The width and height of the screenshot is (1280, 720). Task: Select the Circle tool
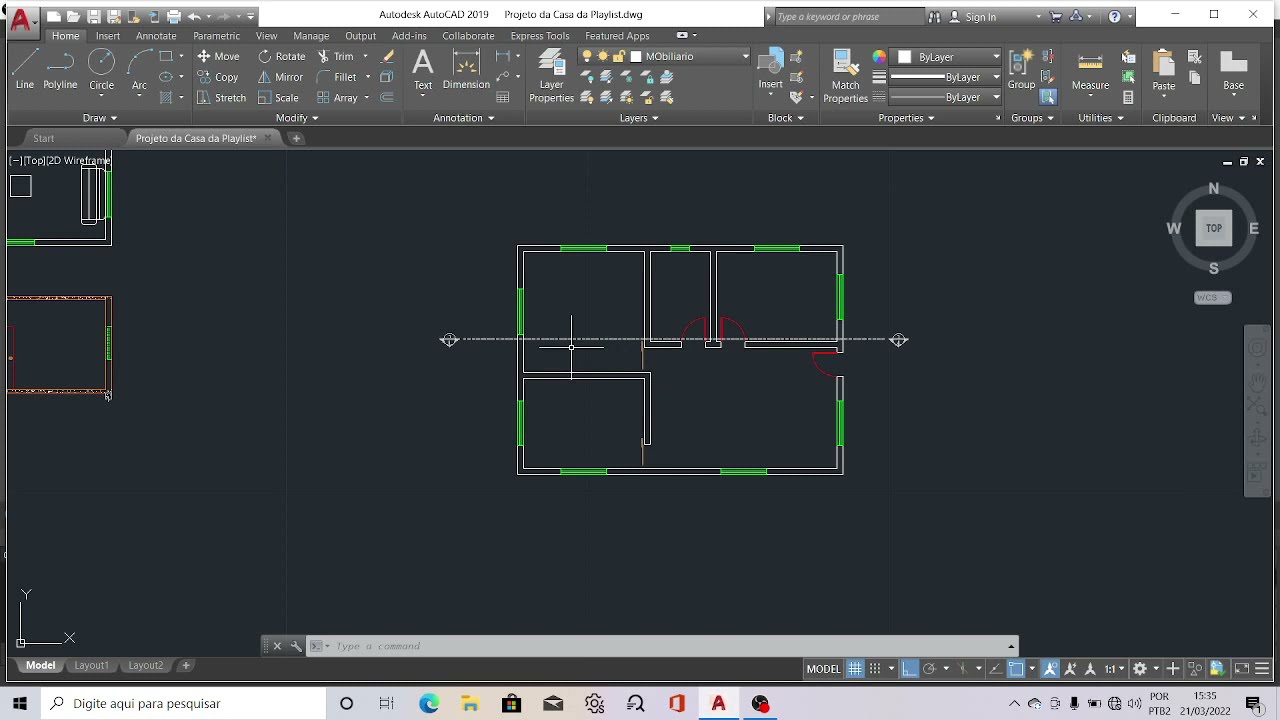101,70
